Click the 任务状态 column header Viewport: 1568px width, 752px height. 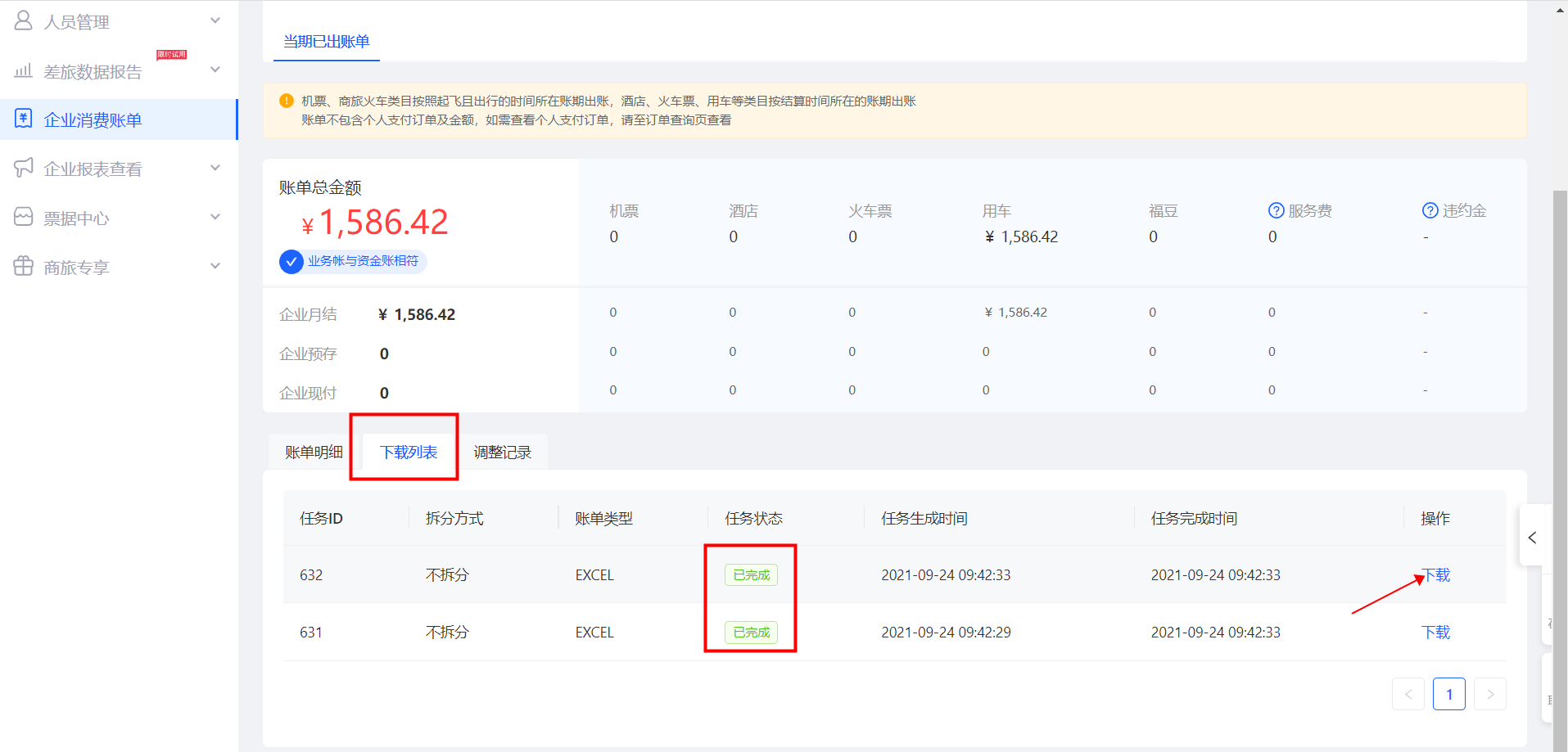pyautogui.click(x=753, y=518)
